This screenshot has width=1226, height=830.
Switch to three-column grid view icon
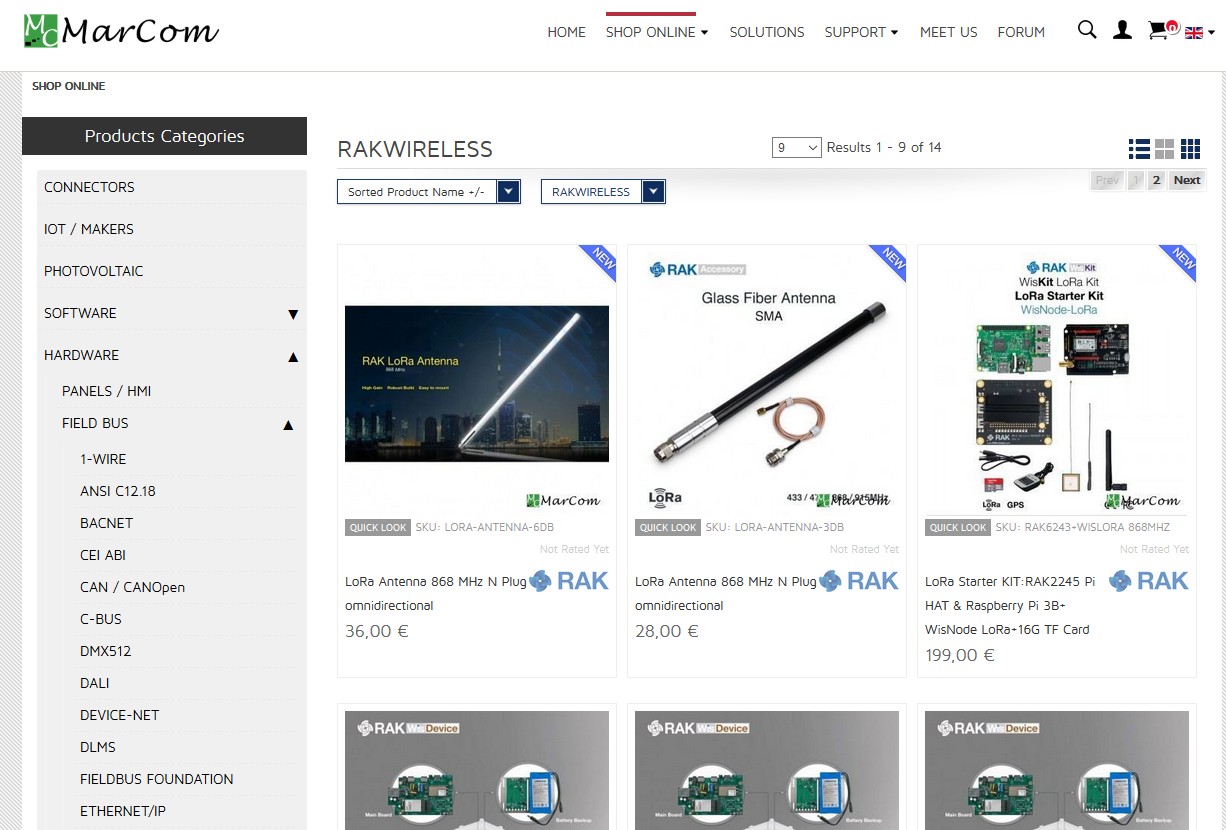[1190, 149]
